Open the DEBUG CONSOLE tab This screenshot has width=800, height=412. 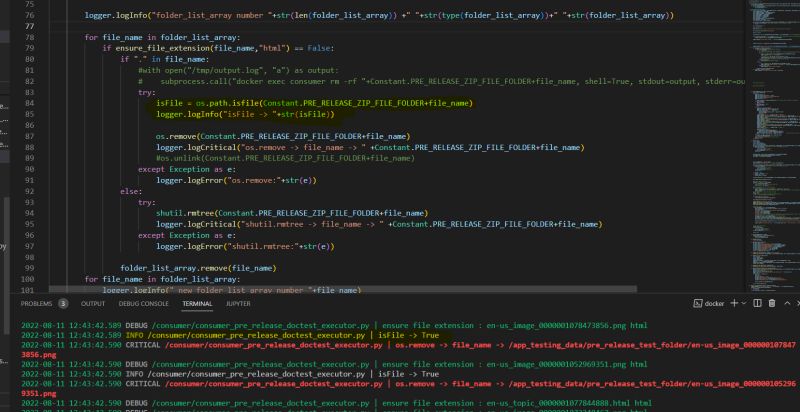pyautogui.click(x=143, y=303)
